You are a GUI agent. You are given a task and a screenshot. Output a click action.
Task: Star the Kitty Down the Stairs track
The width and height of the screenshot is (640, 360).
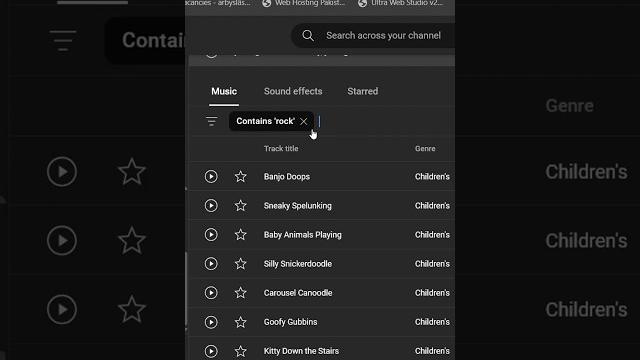click(x=240, y=351)
